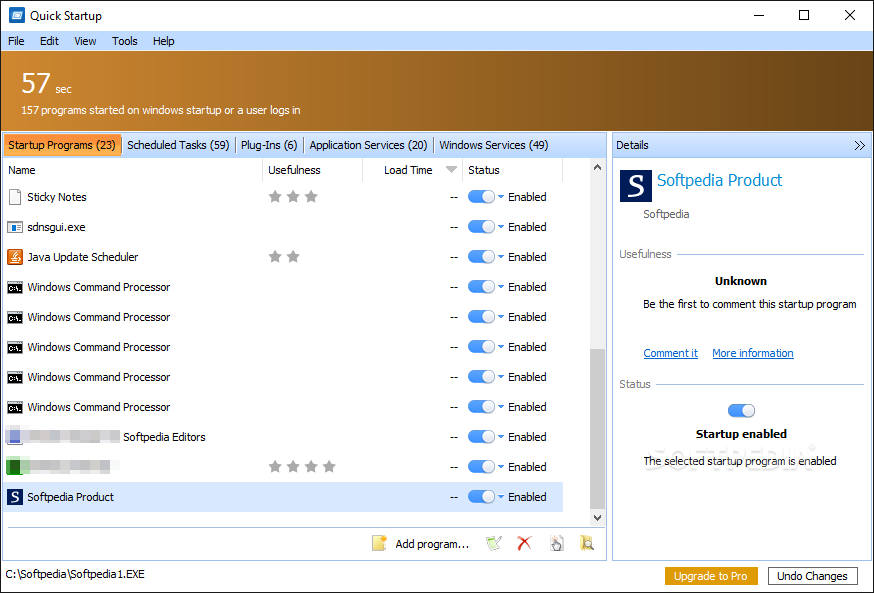The height and width of the screenshot is (593, 874).
Task: Open status dropdown arrow for Softpedia Product
Action: (x=501, y=497)
